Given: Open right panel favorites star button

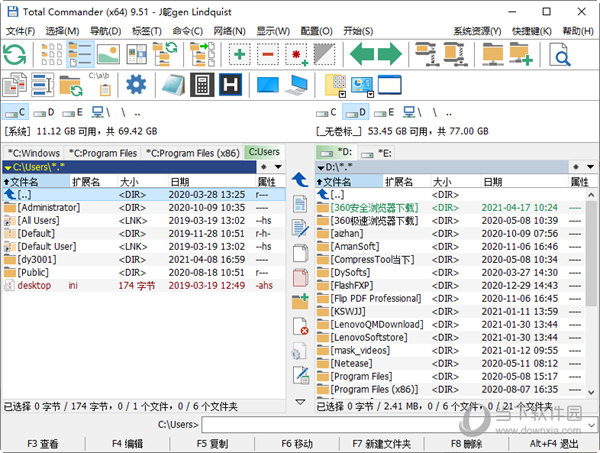Looking at the screenshot, I should 576,167.
